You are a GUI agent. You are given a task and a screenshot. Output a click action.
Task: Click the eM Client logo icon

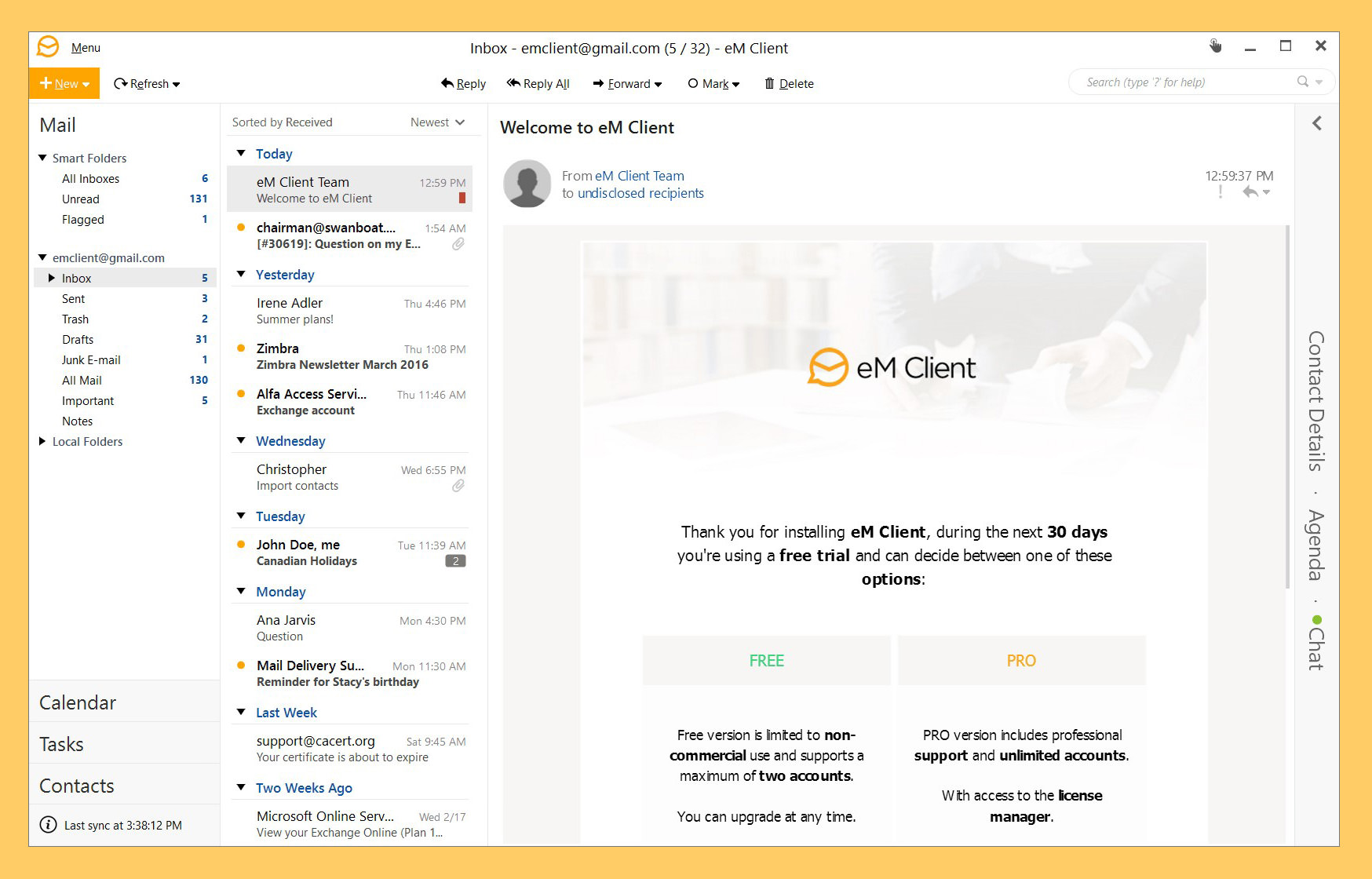point(48,47)
